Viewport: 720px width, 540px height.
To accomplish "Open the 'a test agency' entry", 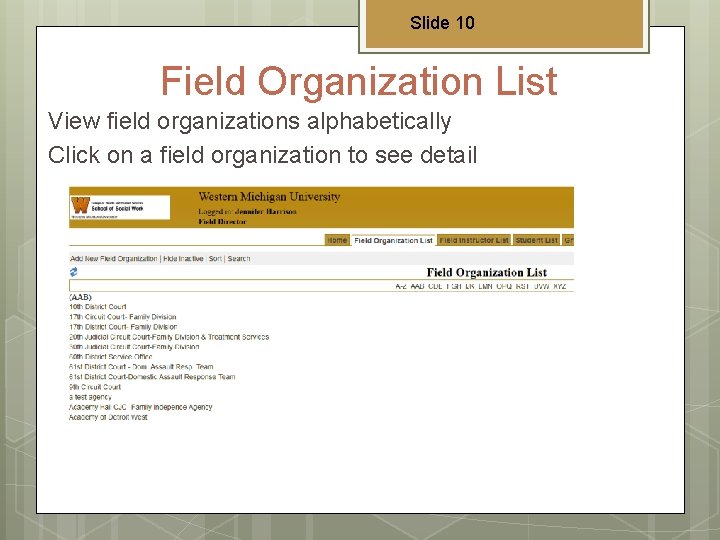I will 90,397.
